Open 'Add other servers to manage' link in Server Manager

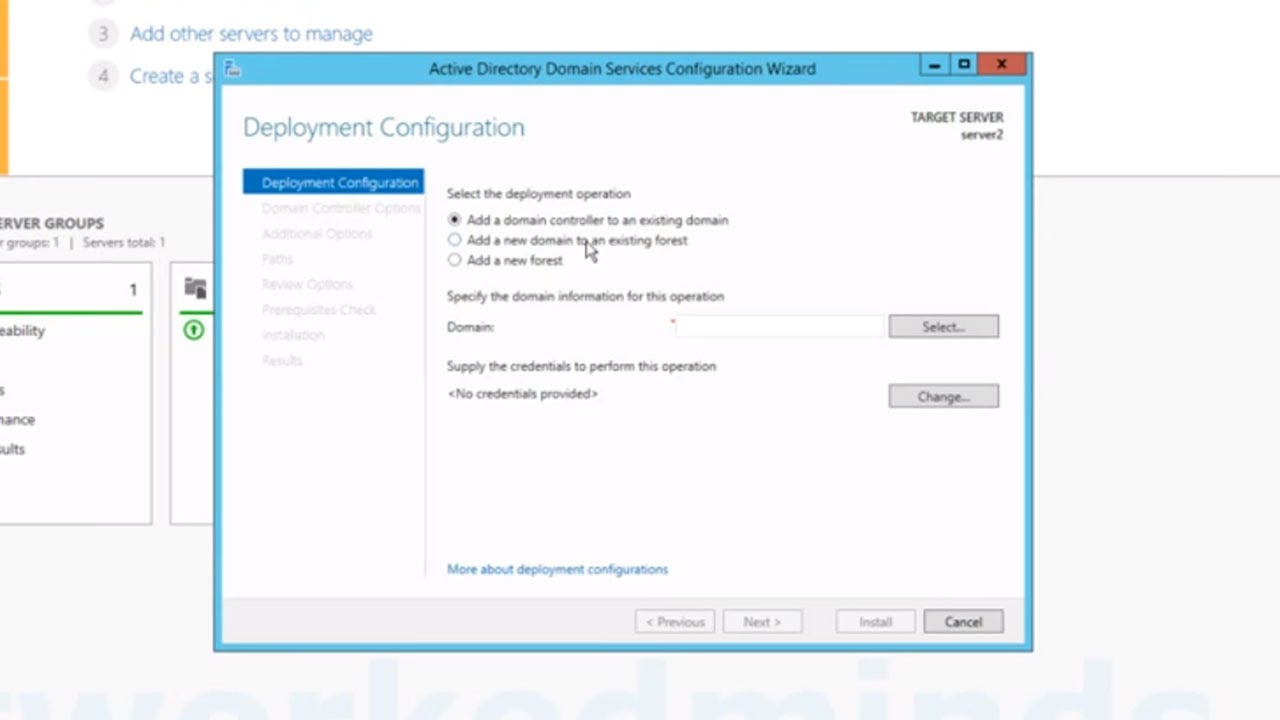click(251, 34)
